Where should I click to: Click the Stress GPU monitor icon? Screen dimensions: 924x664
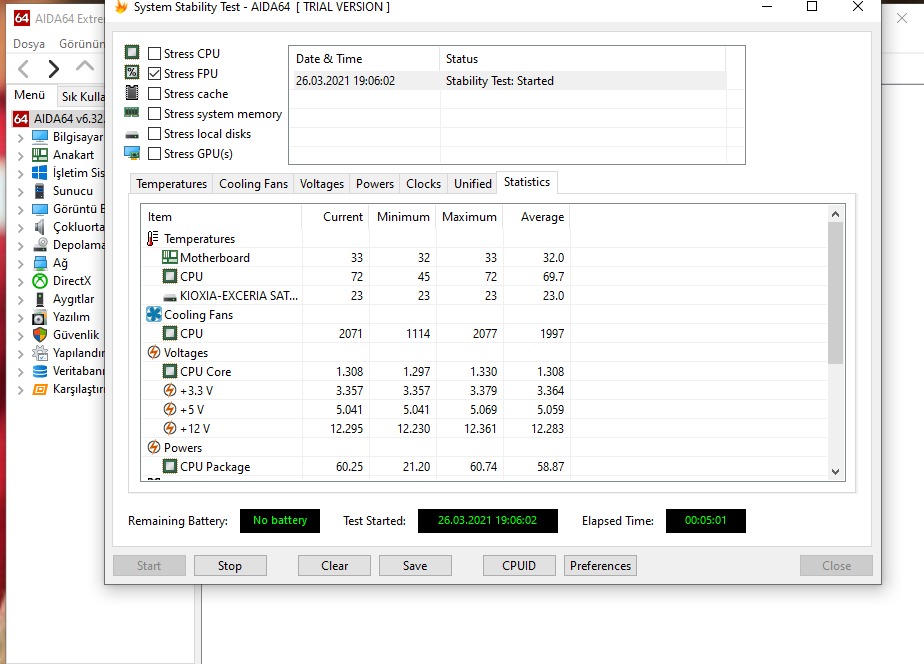(132, 153)
